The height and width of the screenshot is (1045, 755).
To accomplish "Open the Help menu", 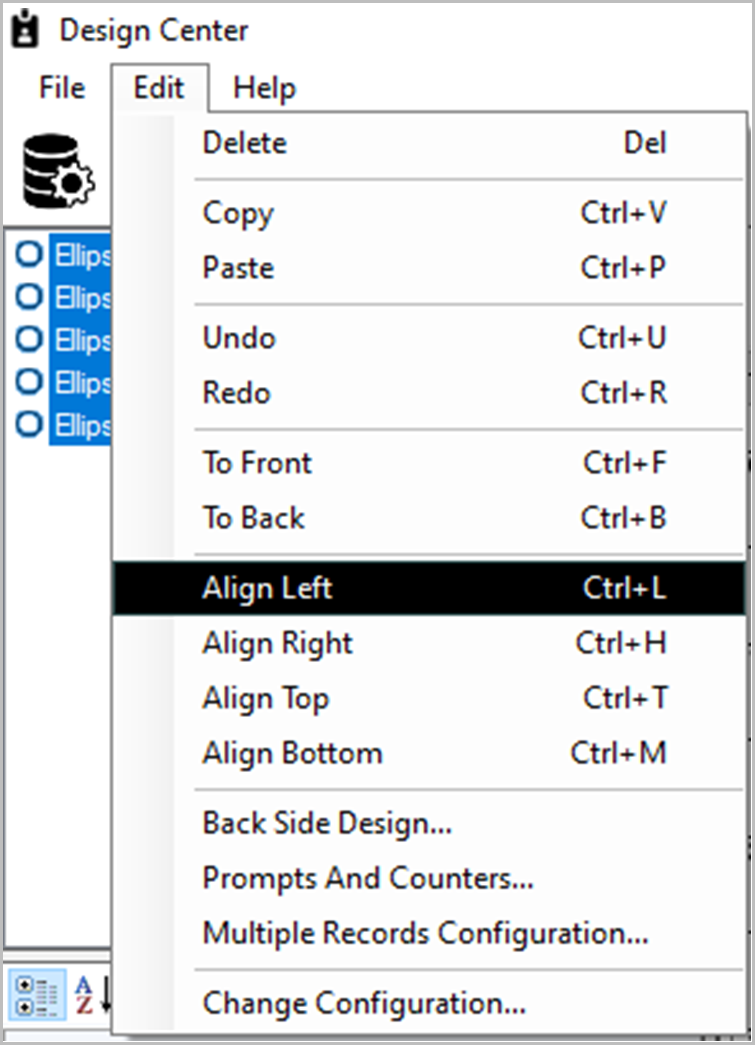I will pyautogui.click(x=263, y=88).
